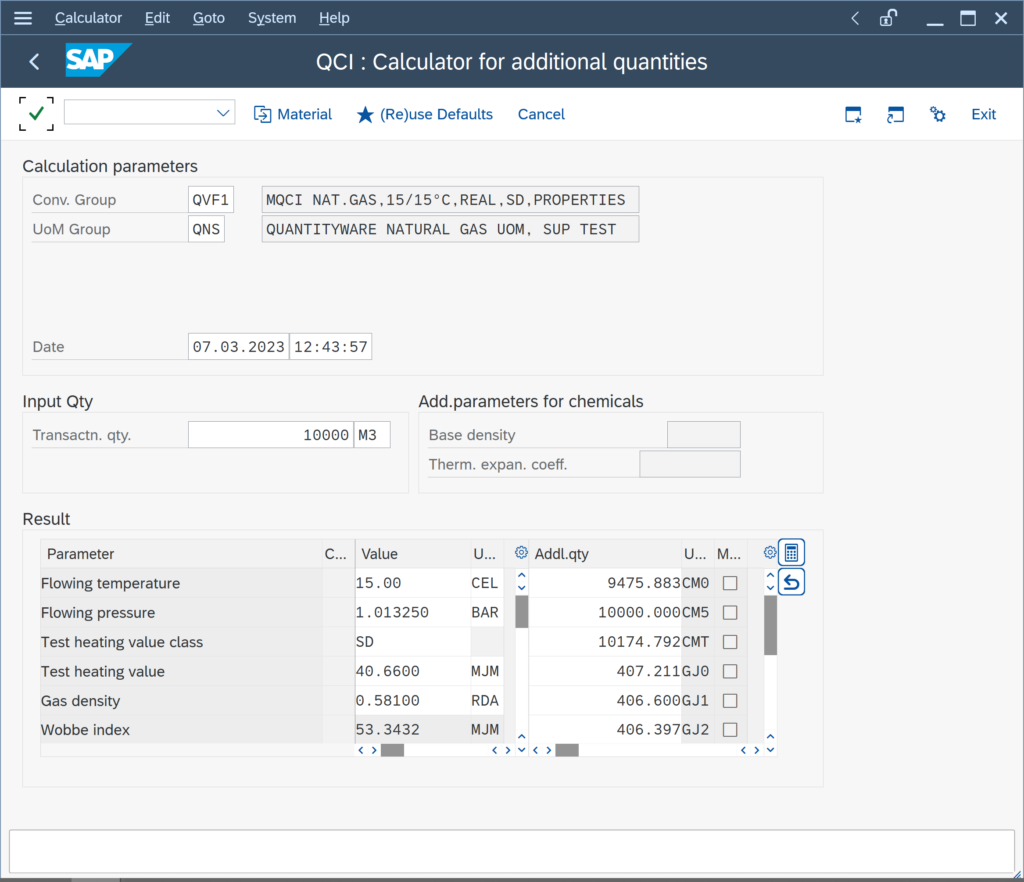Click the Test heating value class SD cell

413,642
